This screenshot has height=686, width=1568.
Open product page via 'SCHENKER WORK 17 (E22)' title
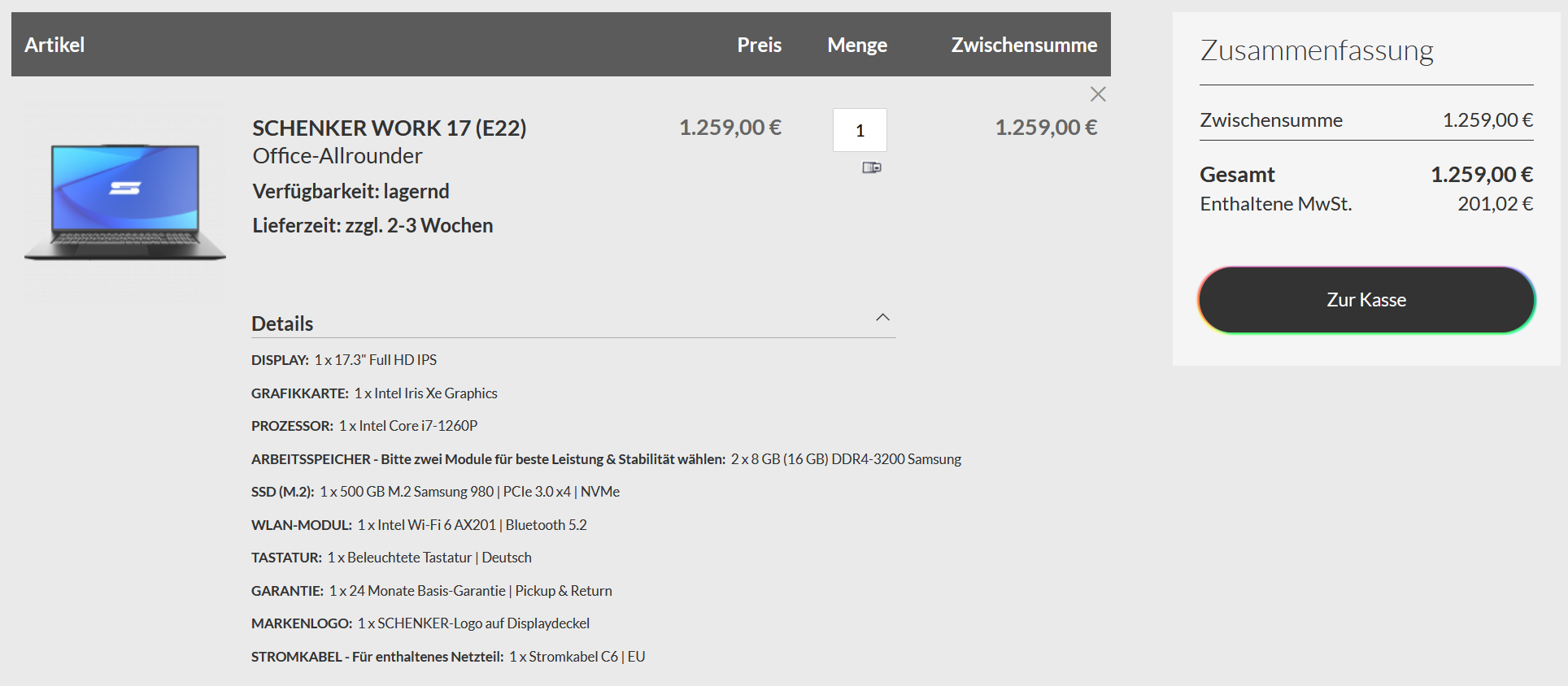[x=389, y=128]
